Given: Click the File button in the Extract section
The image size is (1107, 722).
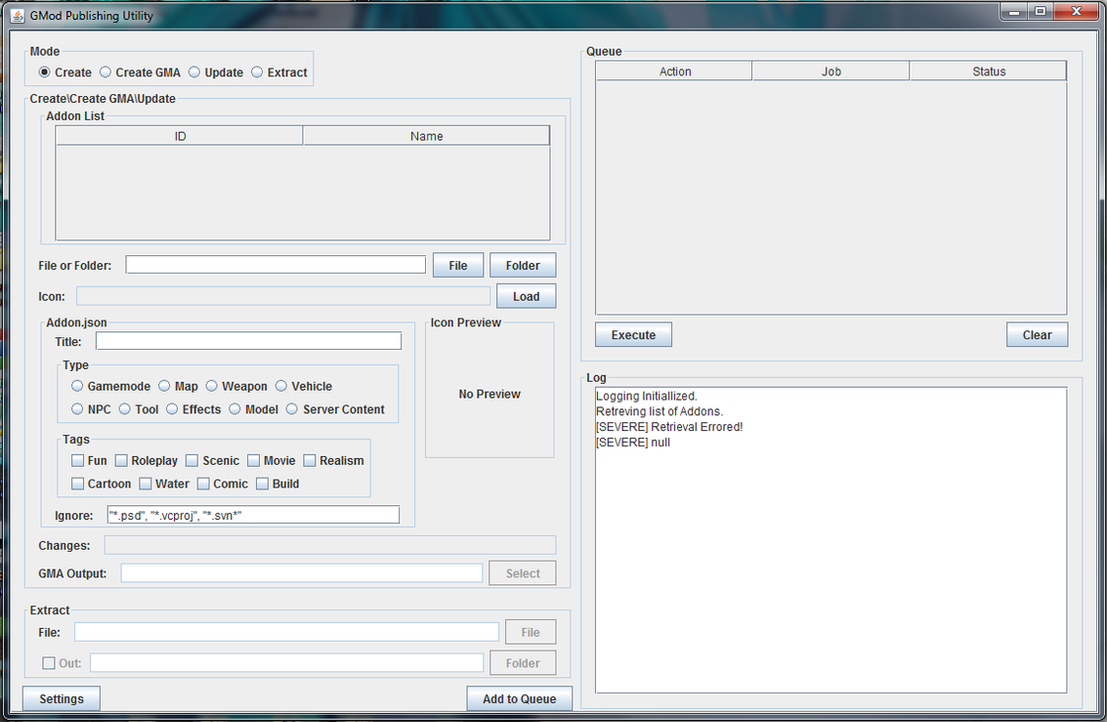Looking at the screenshot, I should click(x=530, y=632).
